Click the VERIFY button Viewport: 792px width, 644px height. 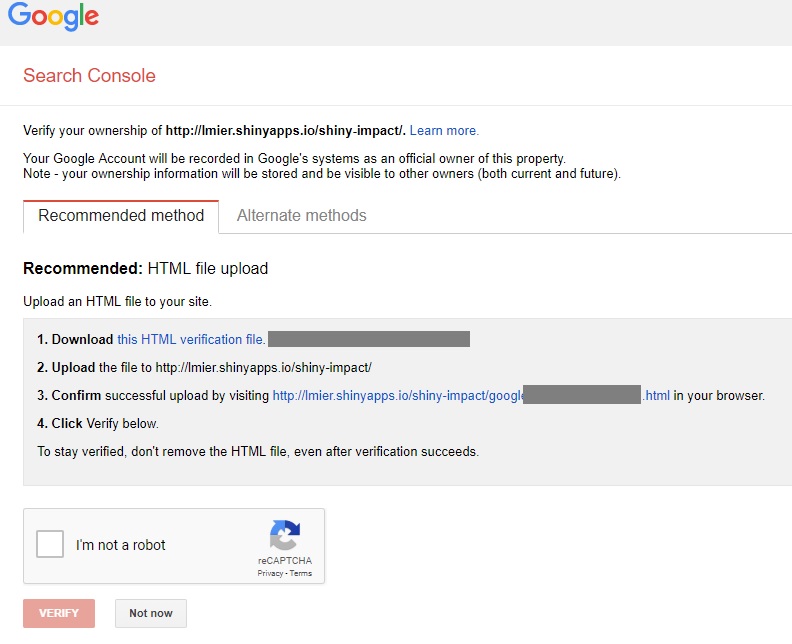[59, 613]
